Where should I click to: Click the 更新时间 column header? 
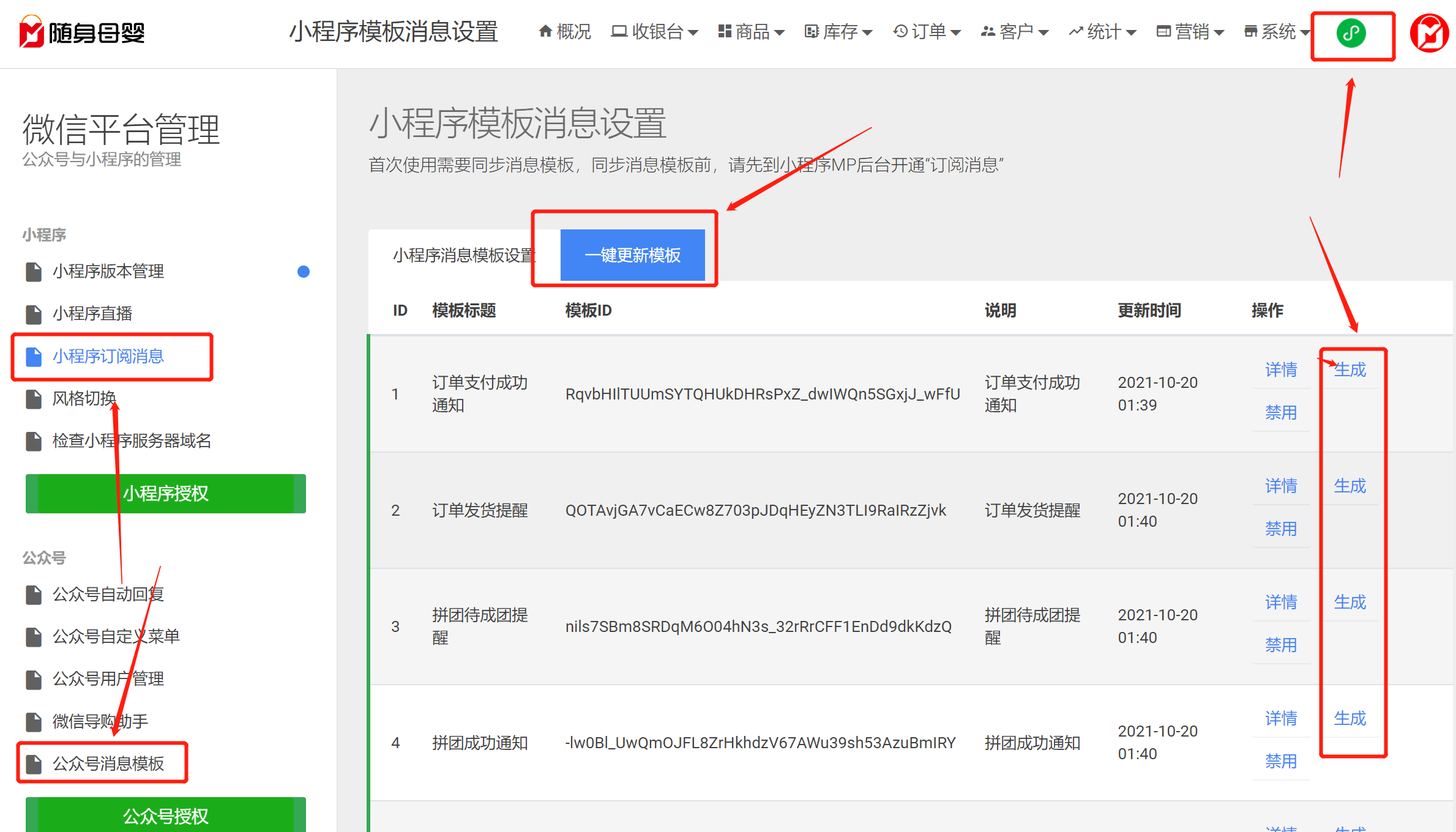(x=1149, y=310)
